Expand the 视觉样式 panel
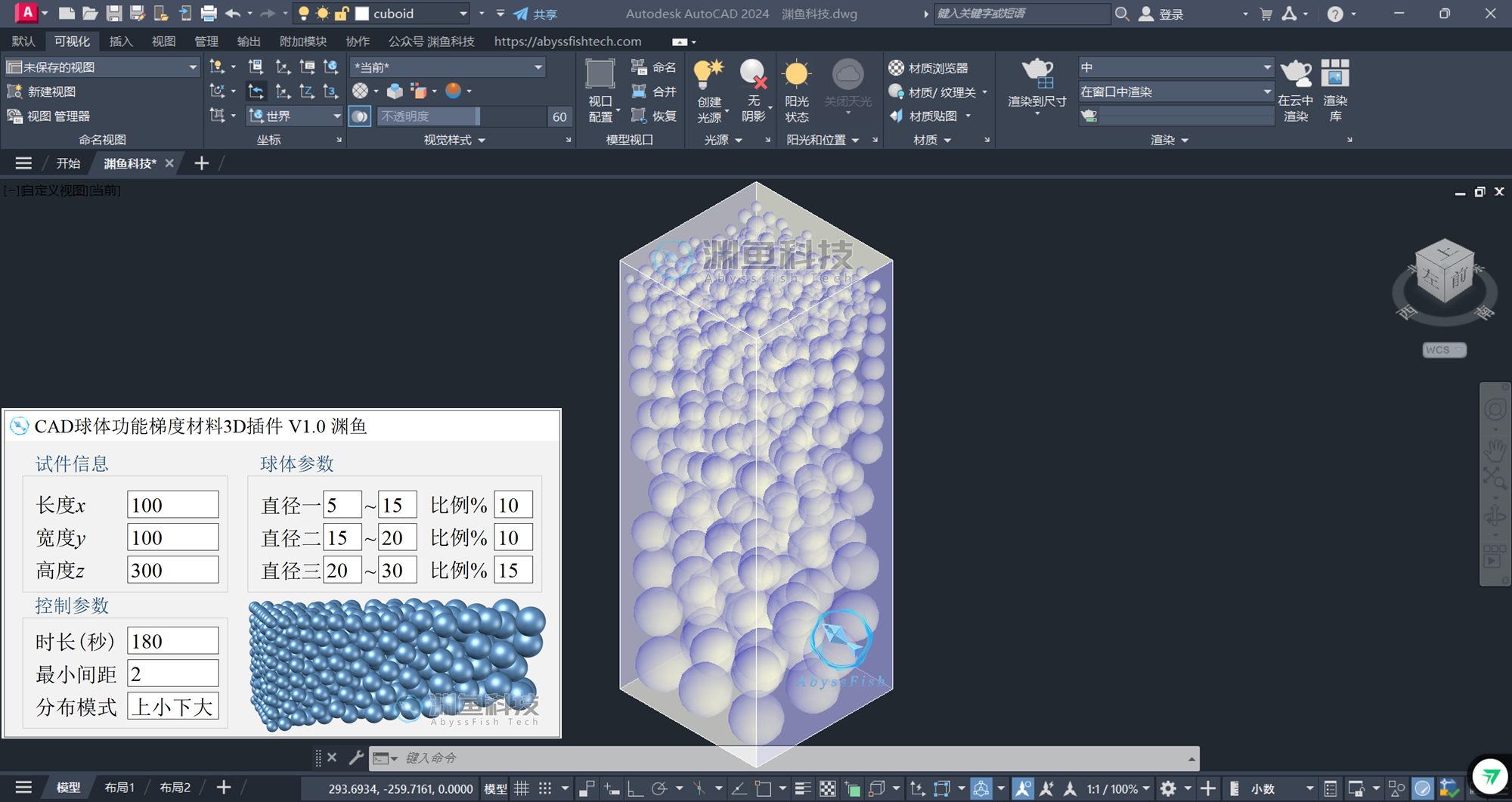Viewport: 1512px width, 802px height. click(x=454, y=140)
